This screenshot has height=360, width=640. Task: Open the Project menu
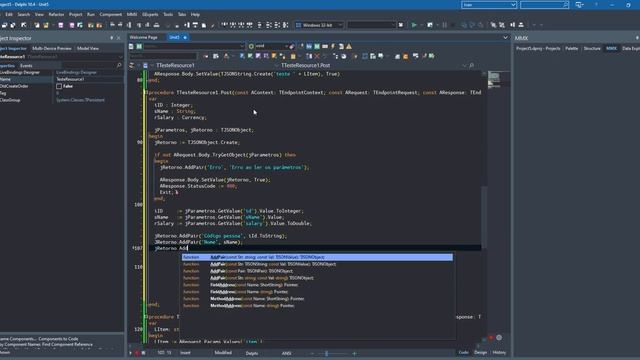76,14
